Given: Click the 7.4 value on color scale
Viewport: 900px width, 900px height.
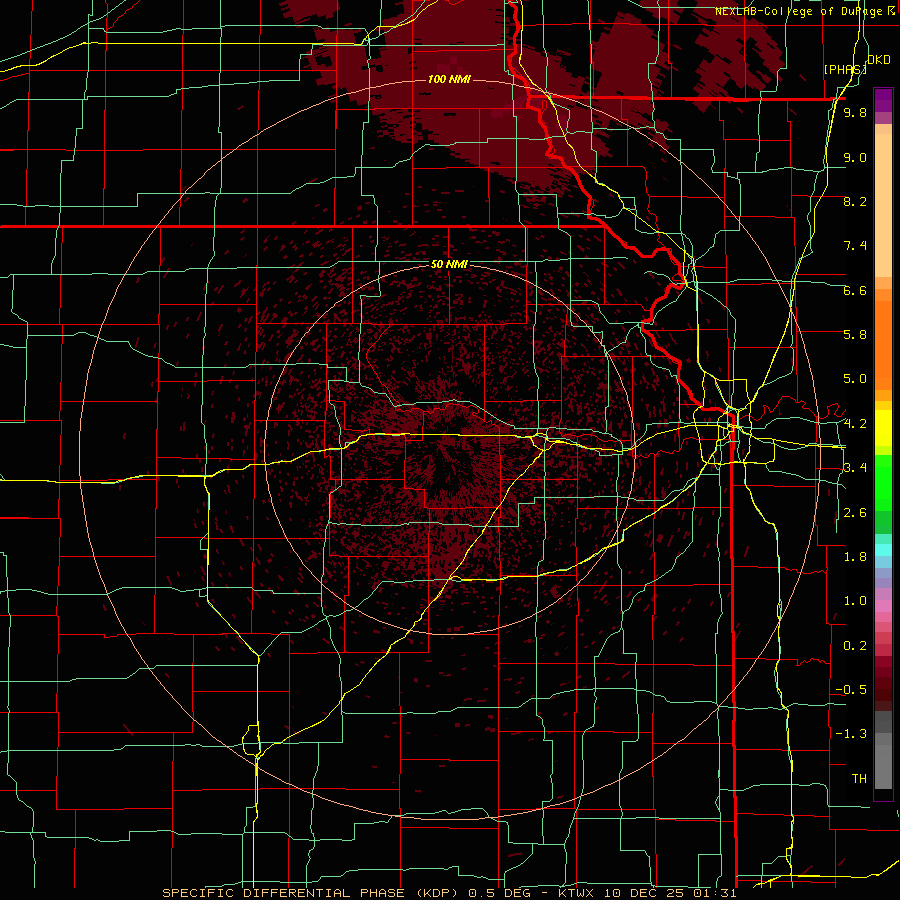Looking at the screenshot, I should point(855,246).
